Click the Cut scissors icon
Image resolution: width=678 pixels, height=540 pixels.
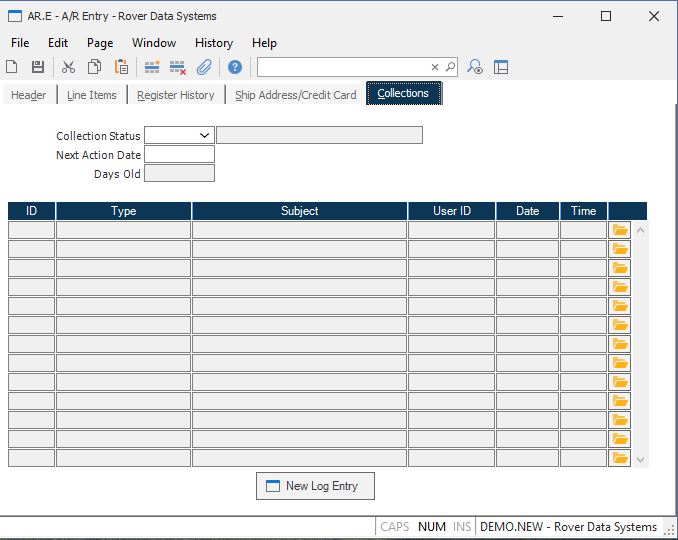[x=68, y=67]
